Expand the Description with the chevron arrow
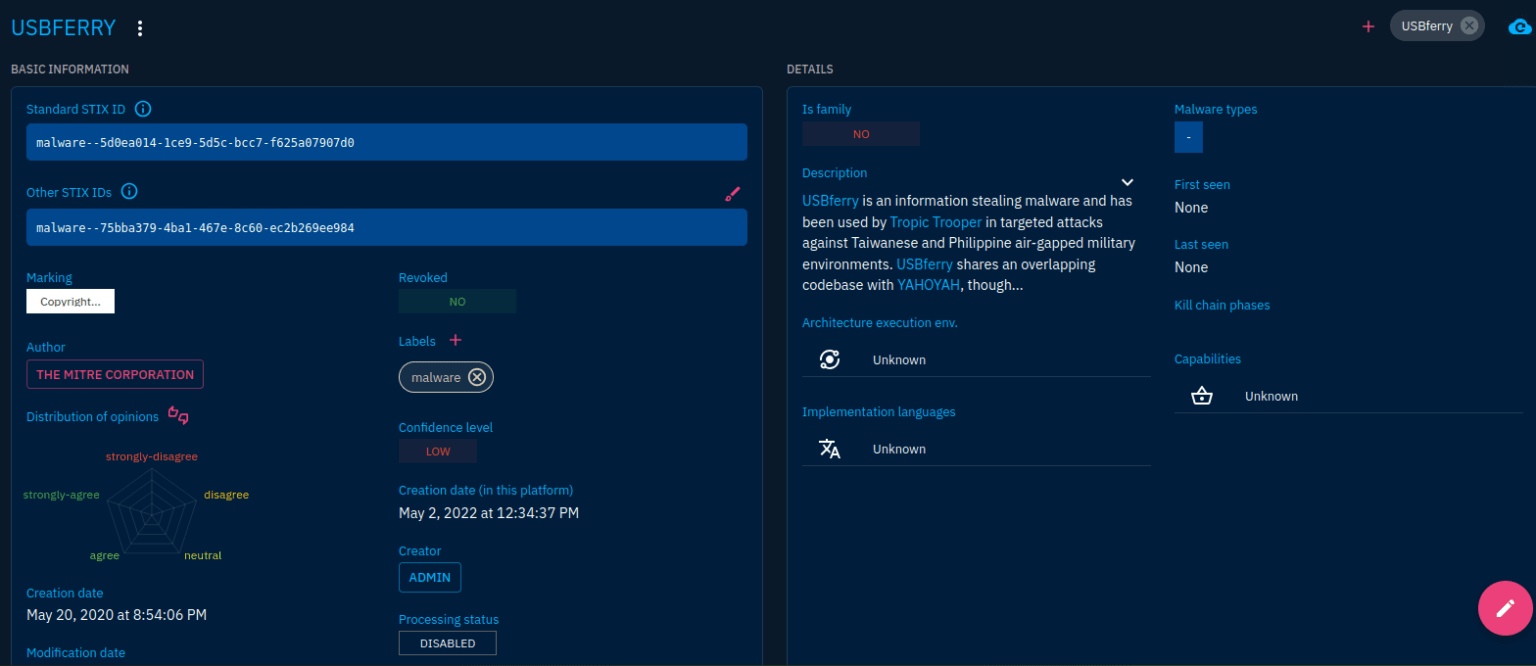The height and width of the screenshot is (666, 1536). pyautogui.click(x=1127, y=182)
